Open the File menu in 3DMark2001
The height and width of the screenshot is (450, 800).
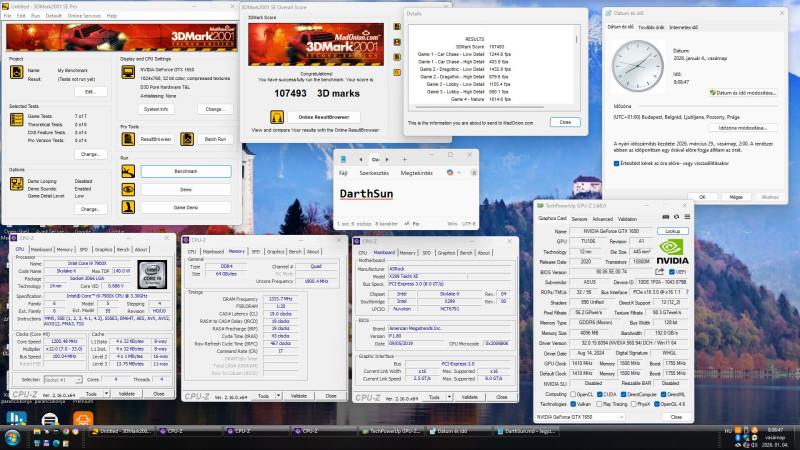tap(8, 16)
